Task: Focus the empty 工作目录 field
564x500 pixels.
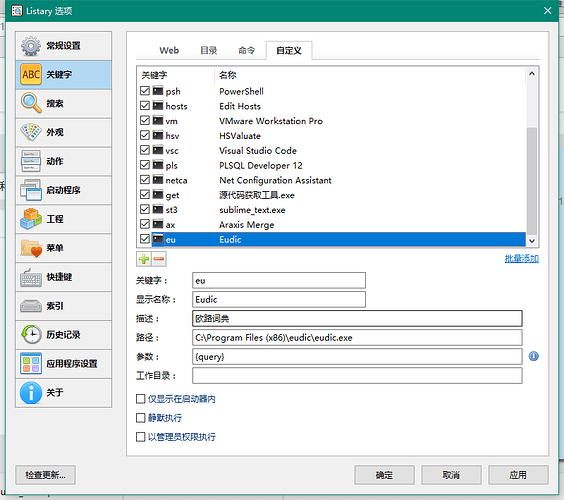Action: [357, 376]
